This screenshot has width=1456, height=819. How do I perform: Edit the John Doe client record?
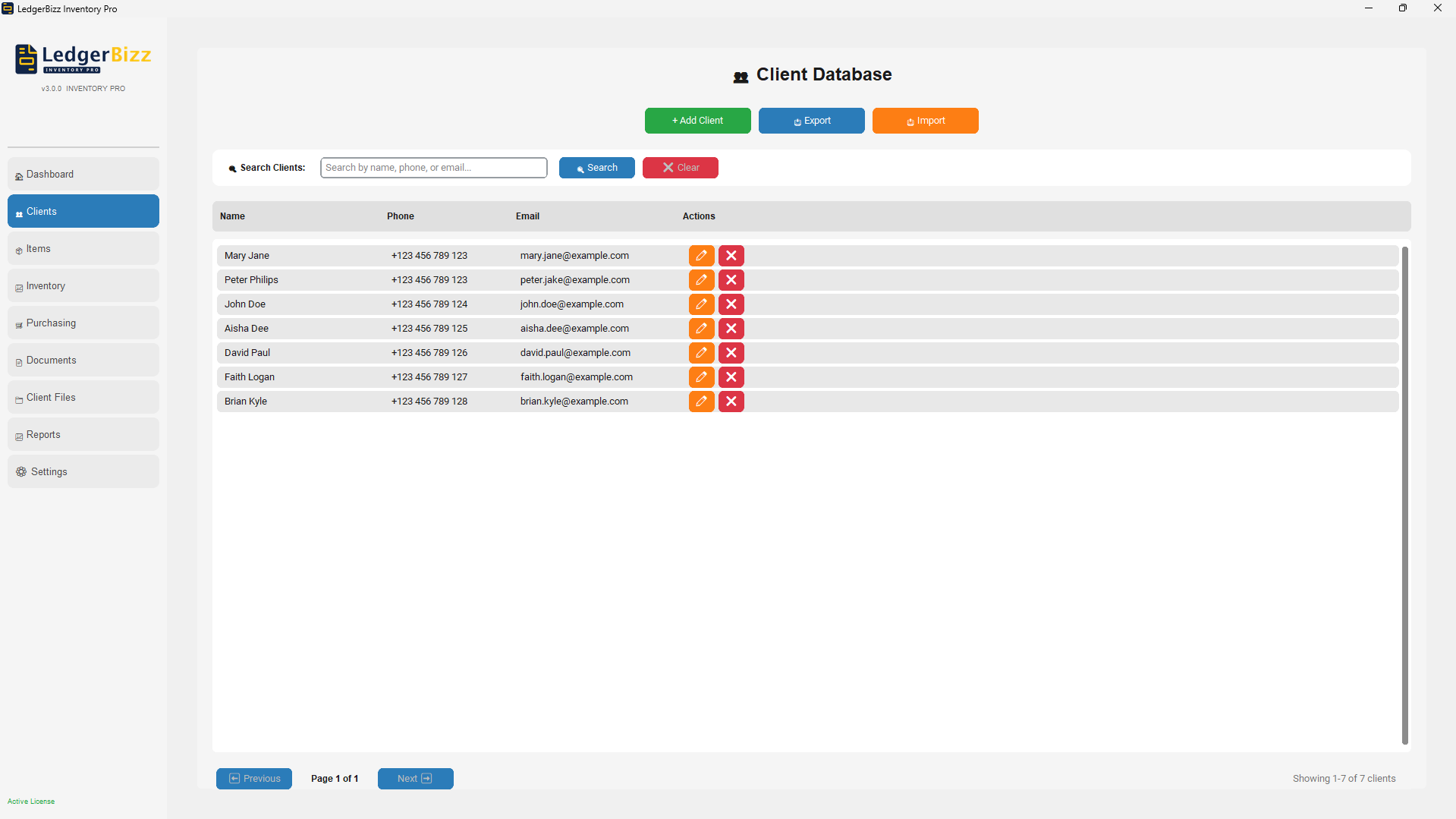tap(701, 304)
